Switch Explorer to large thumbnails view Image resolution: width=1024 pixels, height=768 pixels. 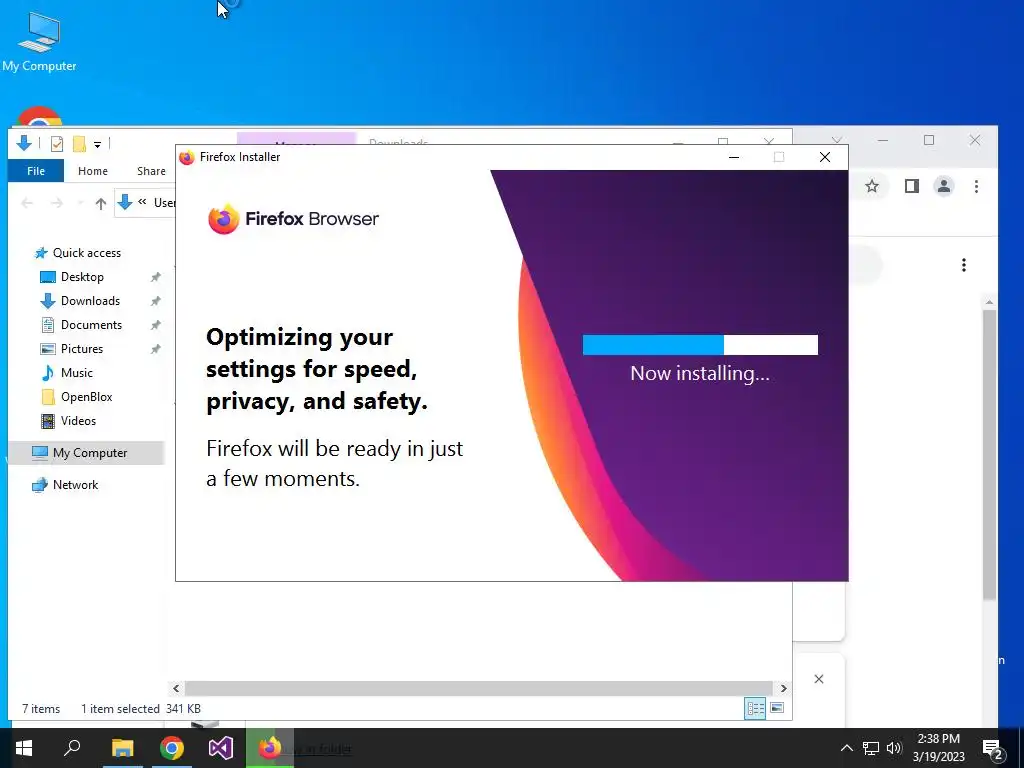(777, 708)
